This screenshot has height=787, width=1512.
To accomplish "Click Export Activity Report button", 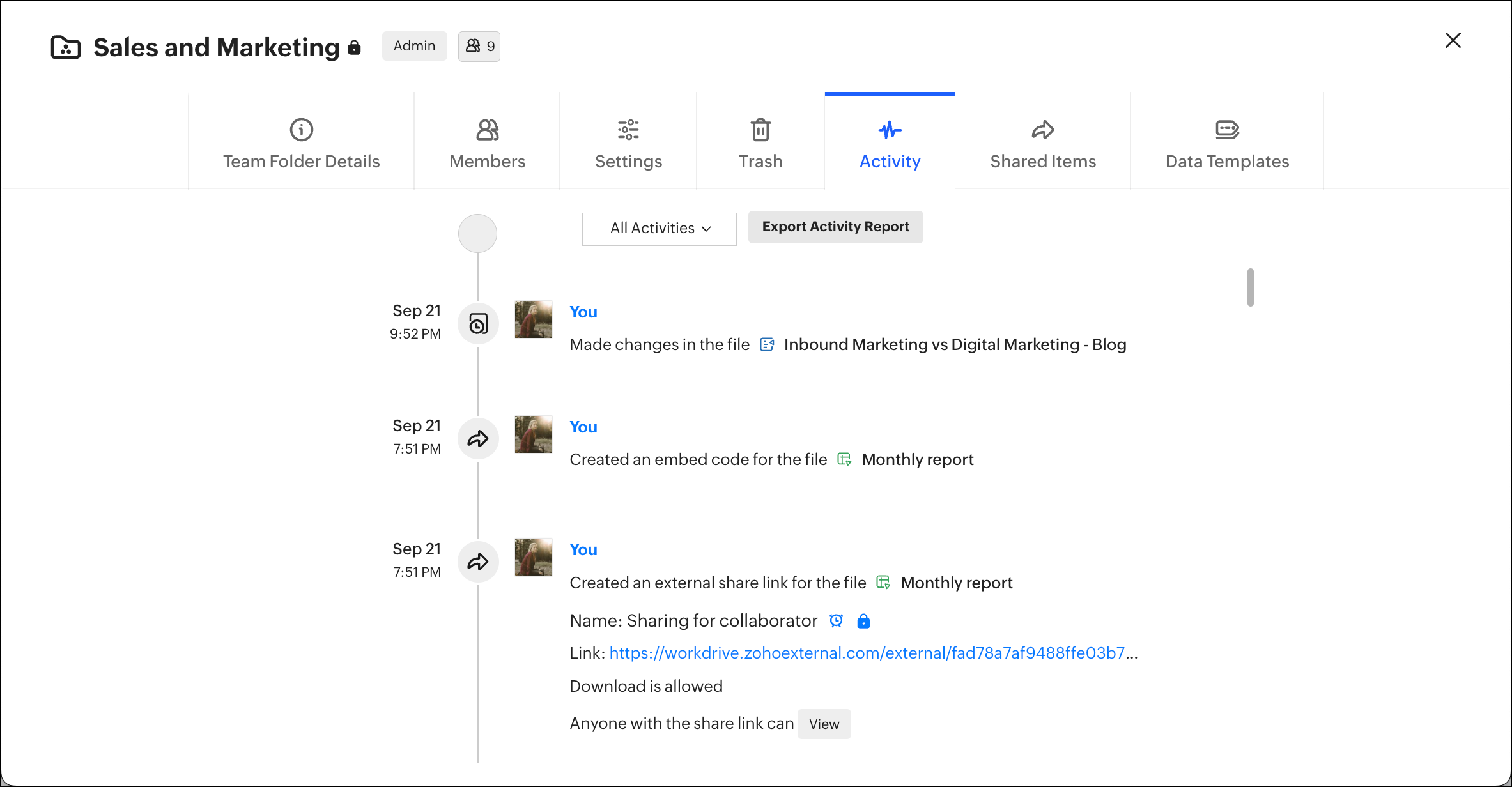I will [x=835, y=227].
